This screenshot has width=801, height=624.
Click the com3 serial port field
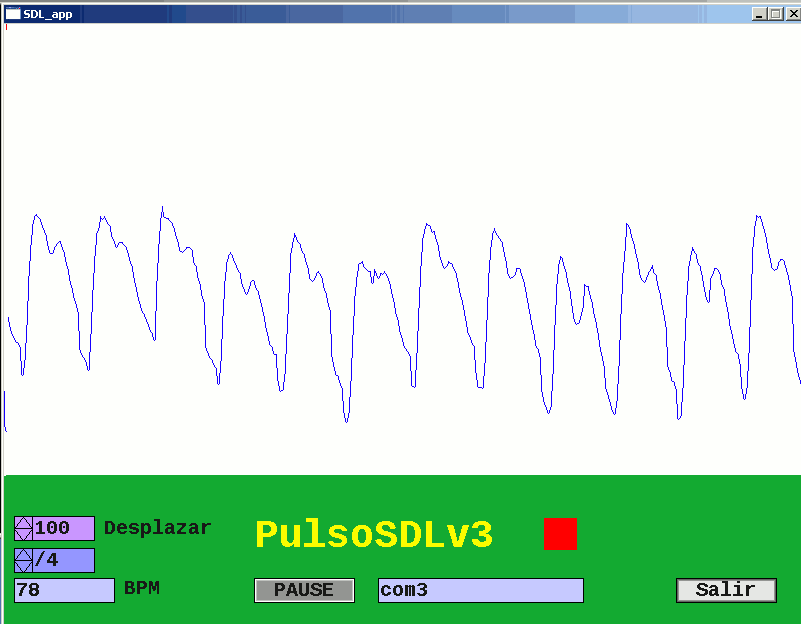point(481,590)
